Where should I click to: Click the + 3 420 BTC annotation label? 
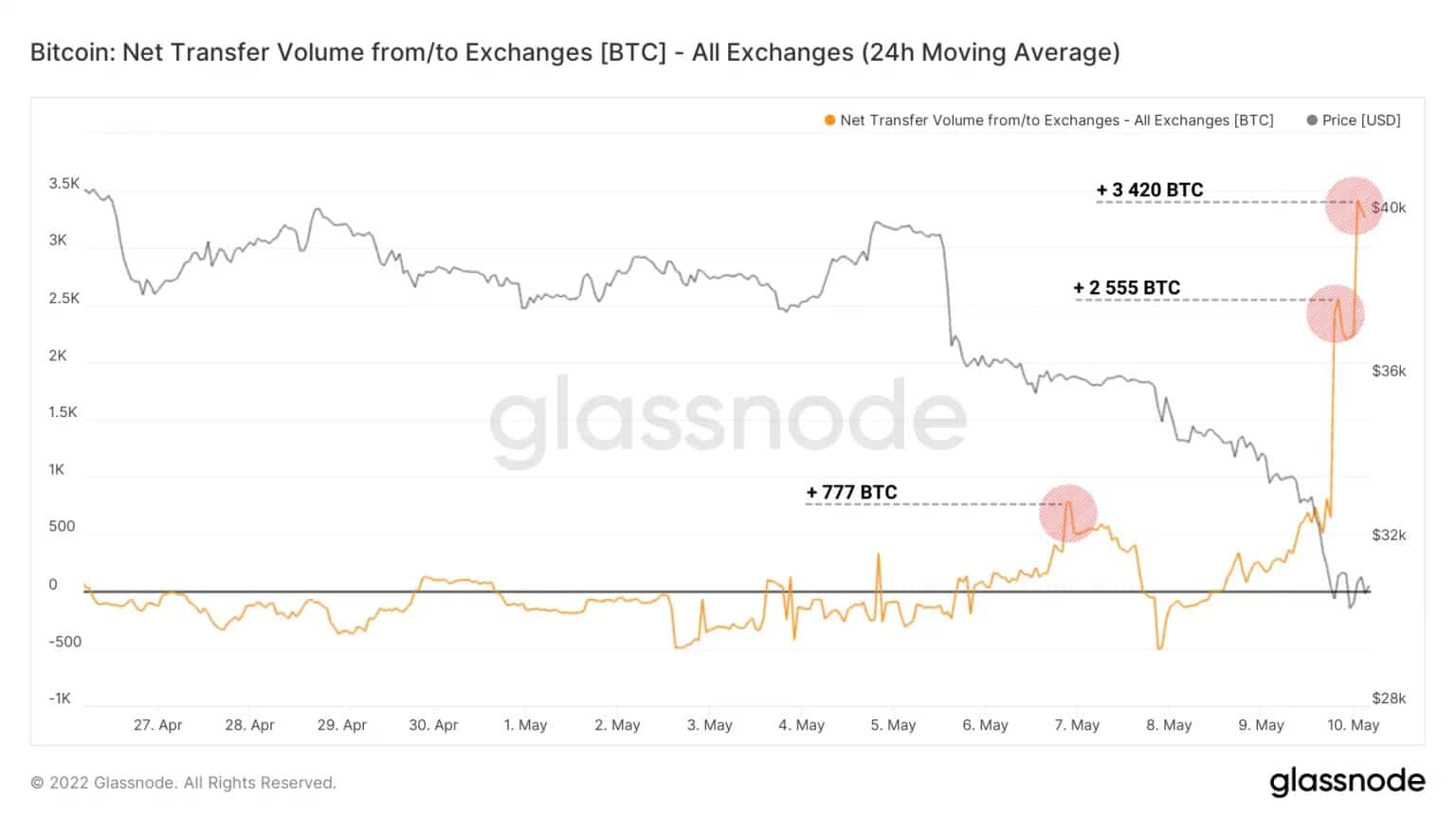click(x=1150, y=190)
